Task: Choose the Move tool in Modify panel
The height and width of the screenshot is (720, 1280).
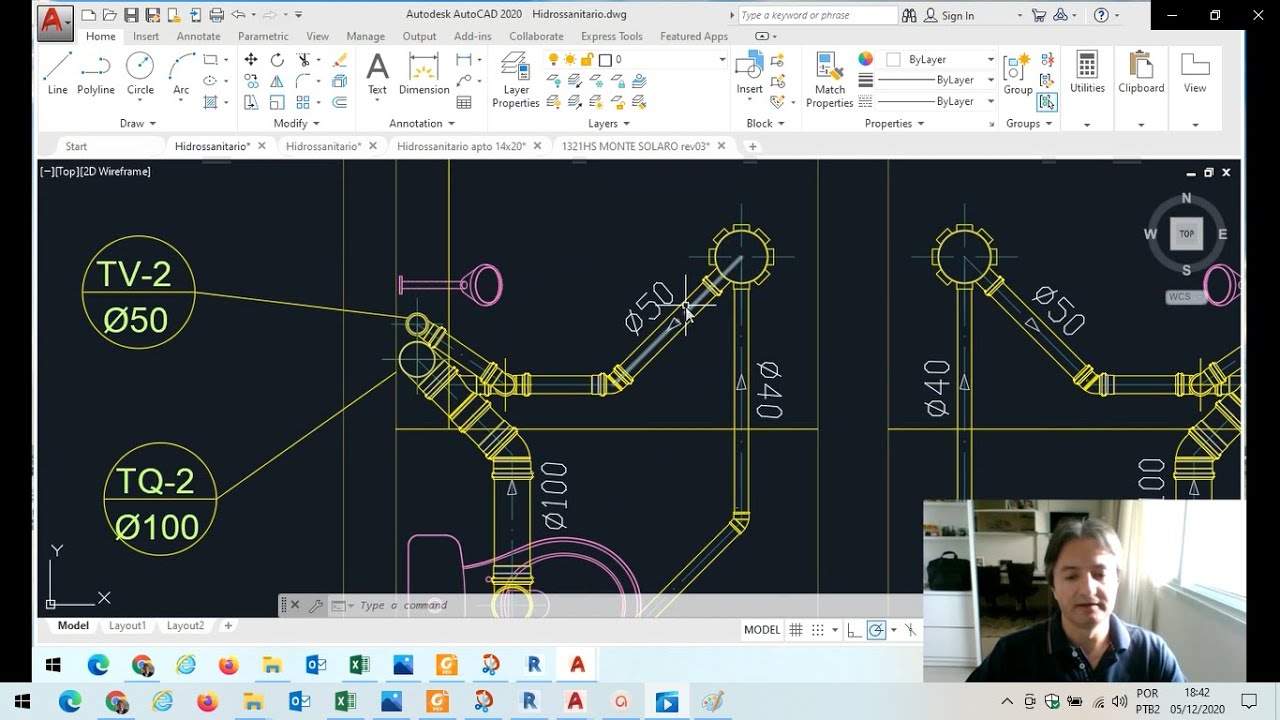Action: (x=251, y=60)
